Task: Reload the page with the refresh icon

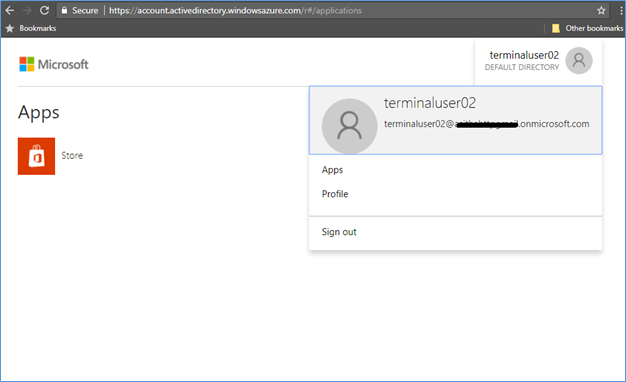Action: [44, 10]
